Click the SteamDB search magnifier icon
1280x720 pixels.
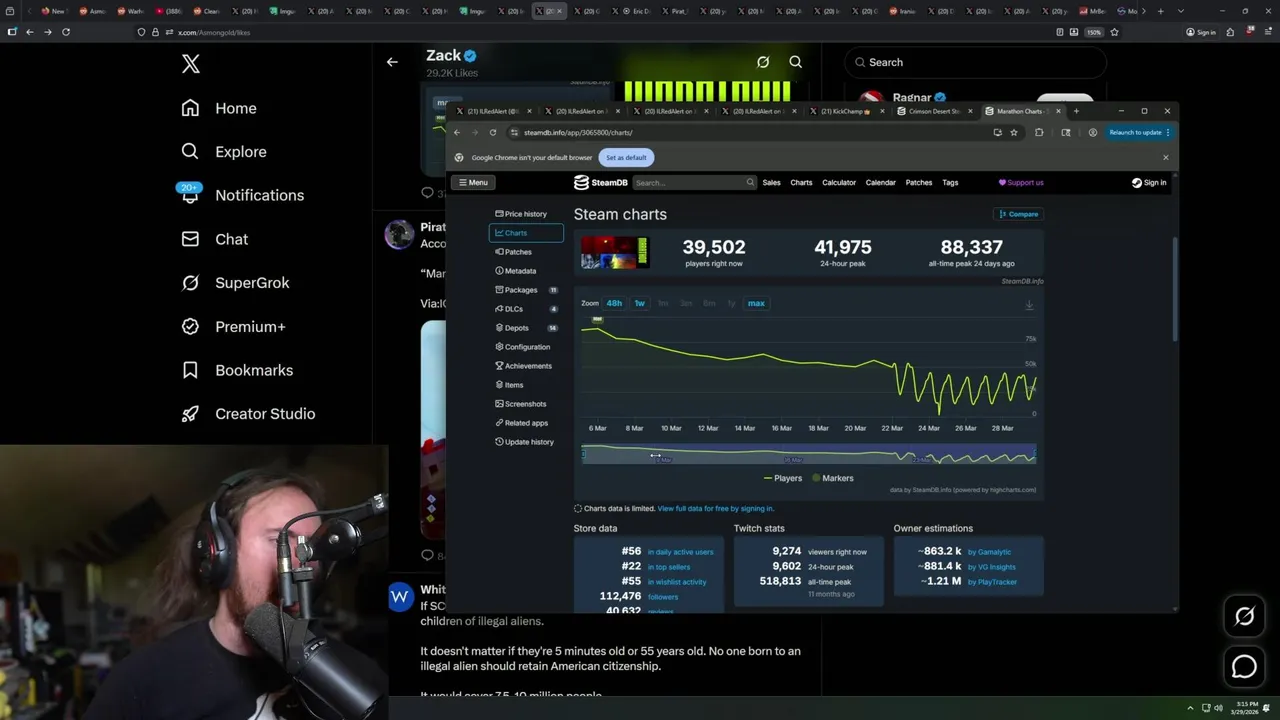coord(750,183)
